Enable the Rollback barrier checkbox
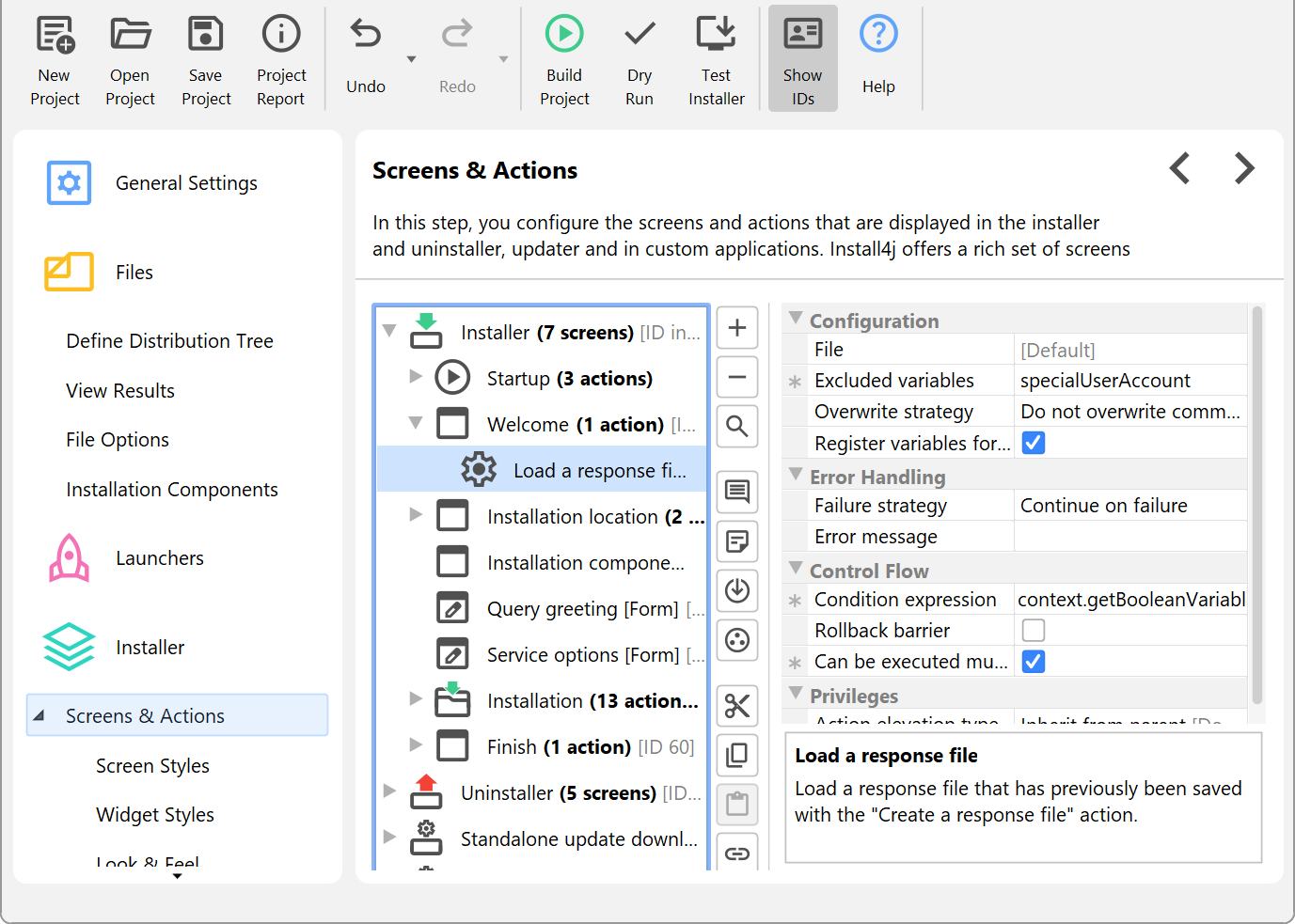The width and height of the screenshot is (1295, 924). pyautogui.click(x=1033, y=630)
